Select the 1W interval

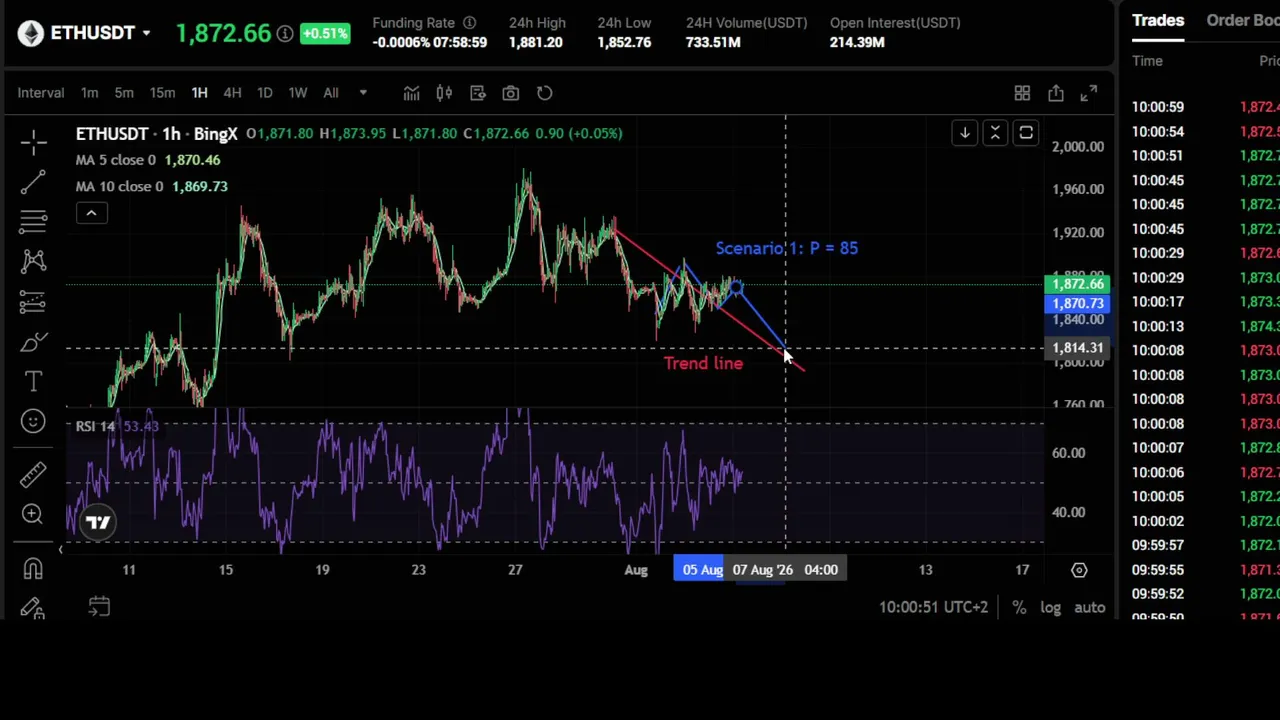pos(298,93)
